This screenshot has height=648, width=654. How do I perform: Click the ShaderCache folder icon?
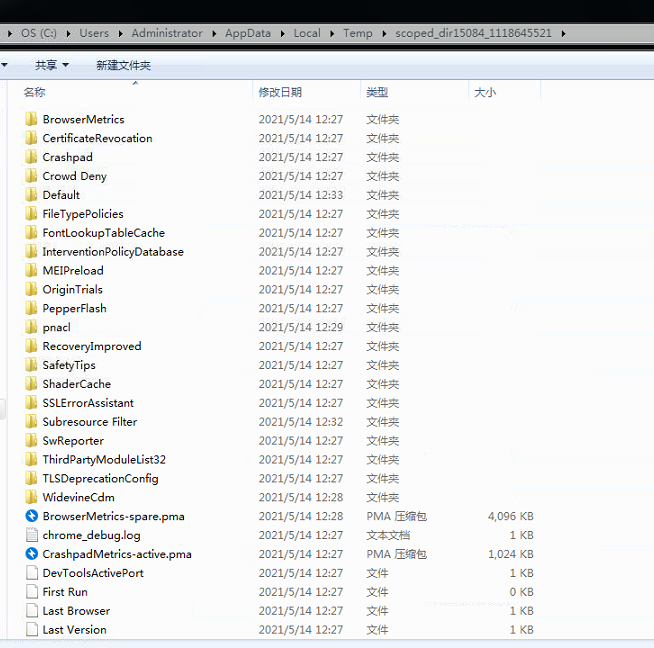31,384
